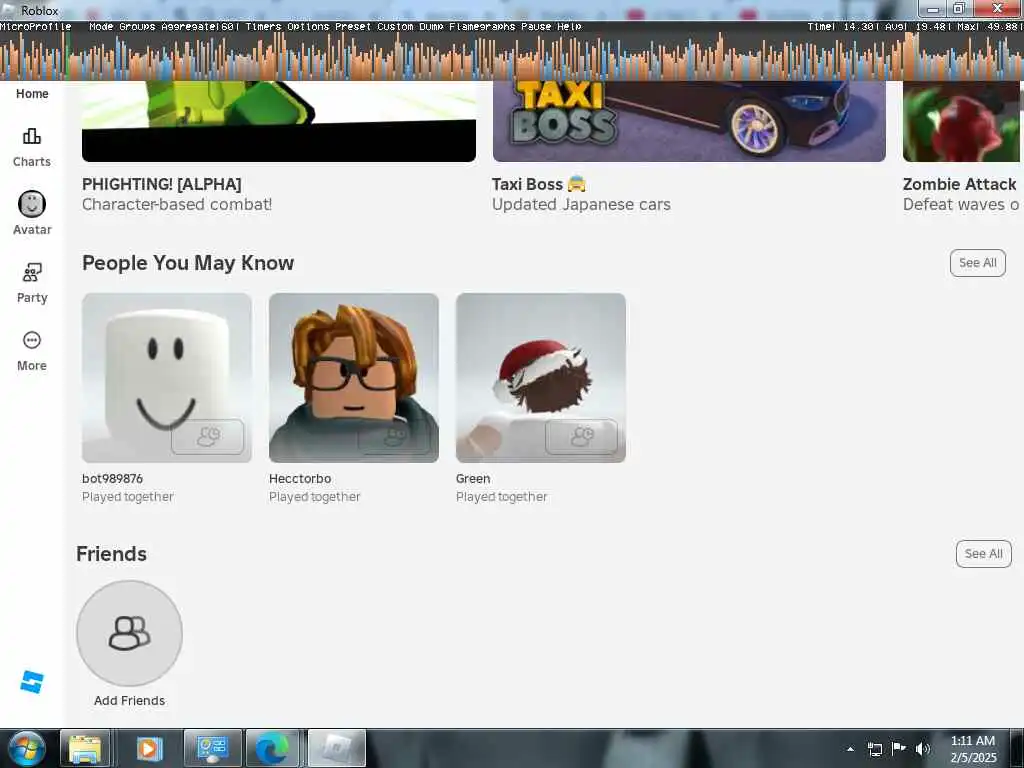Click 'Played together' under Hecctorbo

coord(315,497)
